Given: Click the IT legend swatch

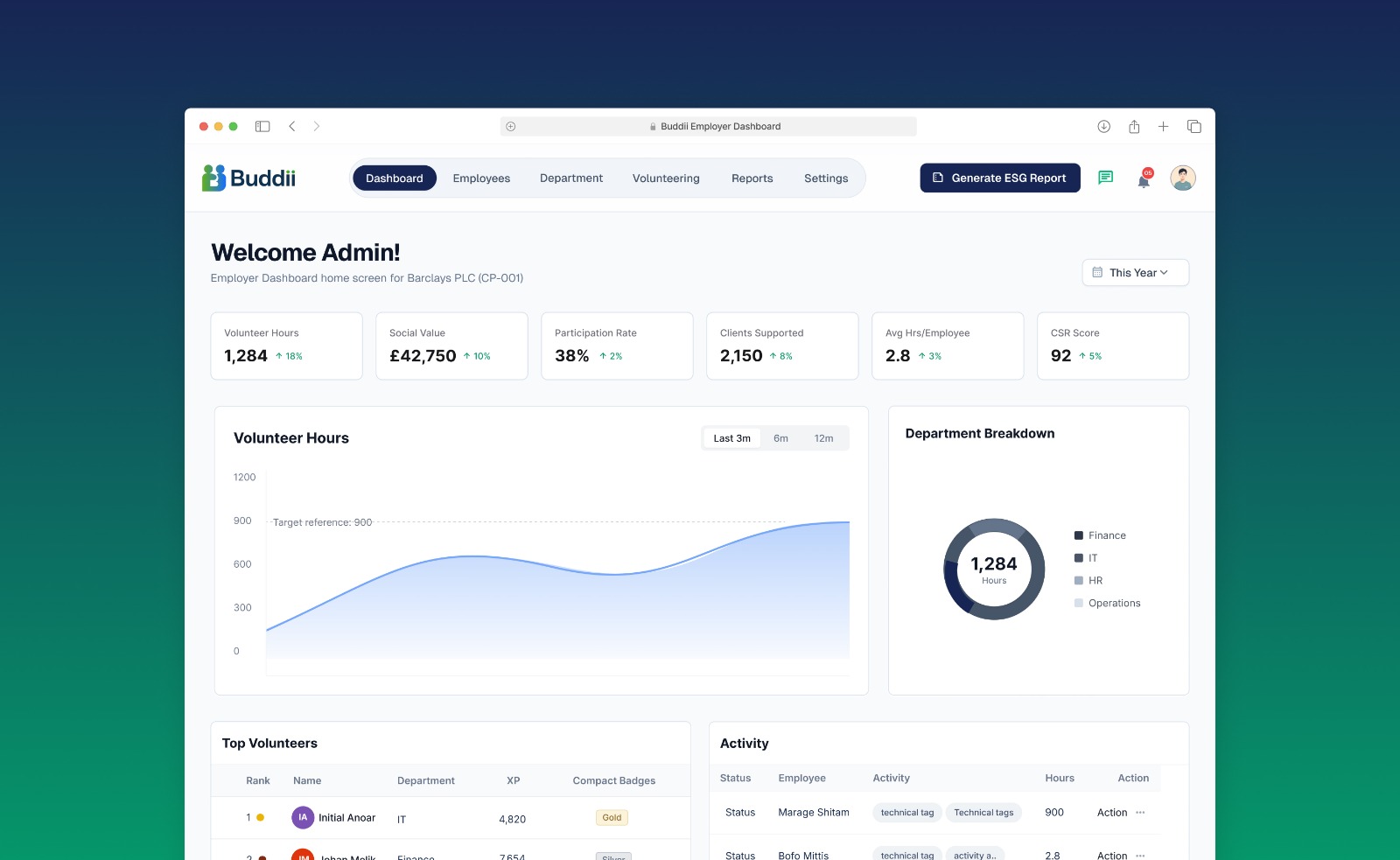Looking at the screenshot, I should click(x=1079, y=558).
